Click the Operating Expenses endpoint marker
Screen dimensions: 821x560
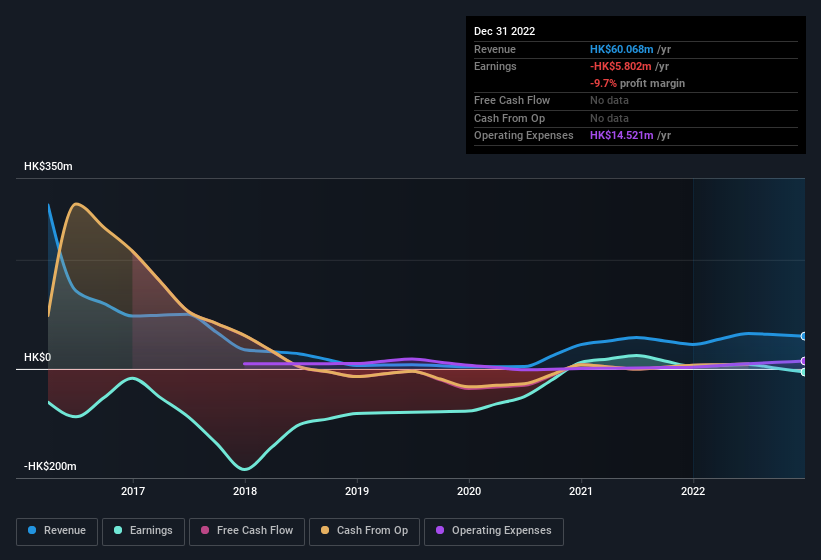coord(803,361)
